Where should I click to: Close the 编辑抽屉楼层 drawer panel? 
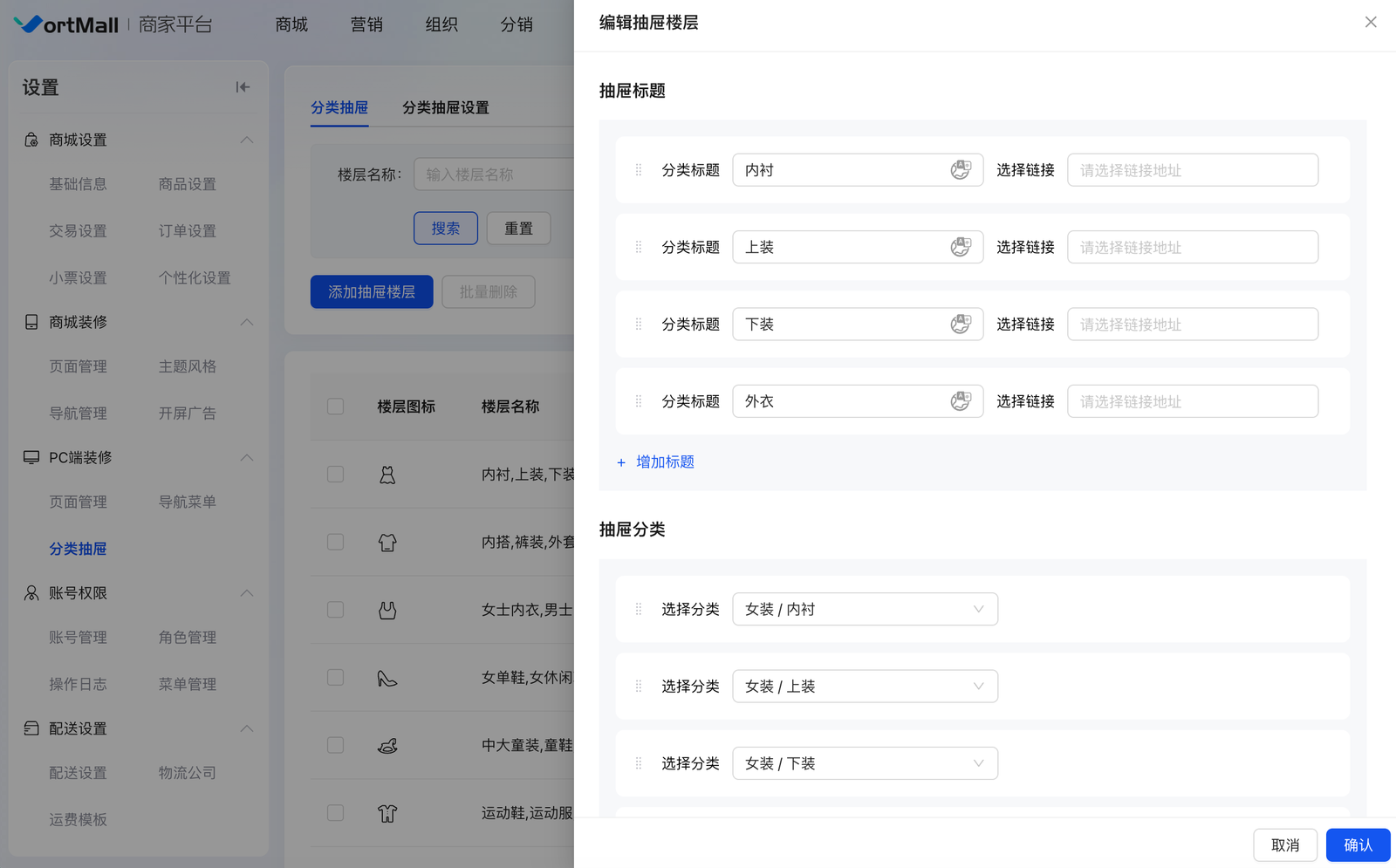coord(1371,23)
